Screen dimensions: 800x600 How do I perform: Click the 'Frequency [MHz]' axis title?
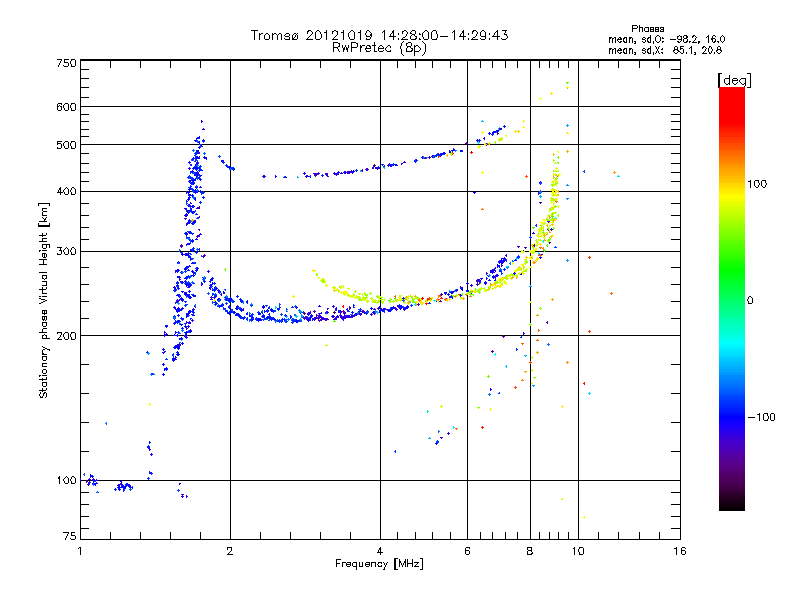(379, 564)
